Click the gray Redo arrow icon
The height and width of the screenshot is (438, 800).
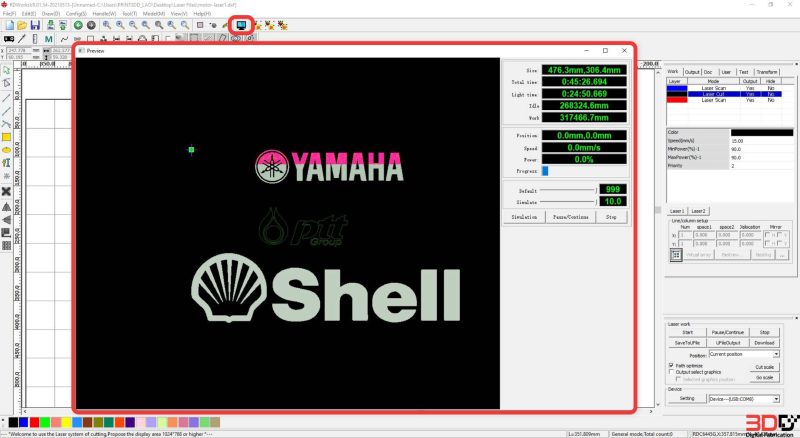click(x=91, y=25)
